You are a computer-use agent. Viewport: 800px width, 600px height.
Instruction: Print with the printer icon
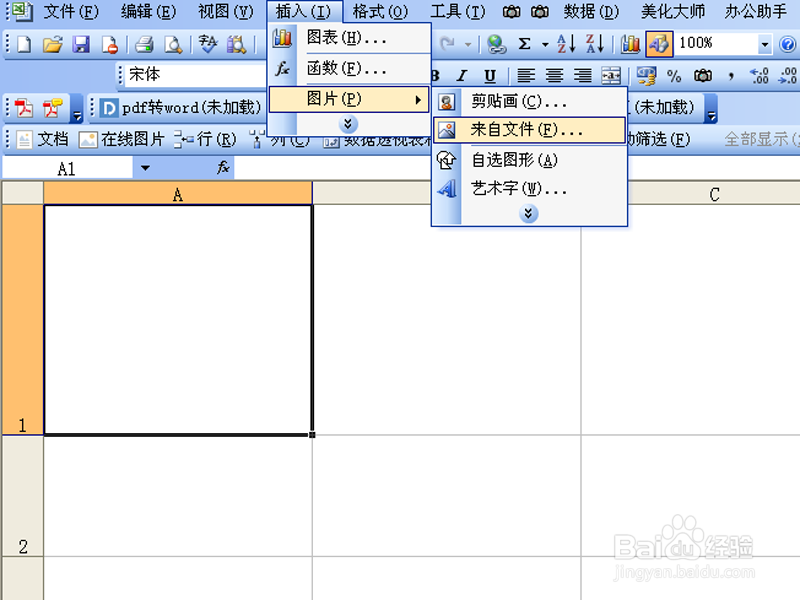click(144, 44)
